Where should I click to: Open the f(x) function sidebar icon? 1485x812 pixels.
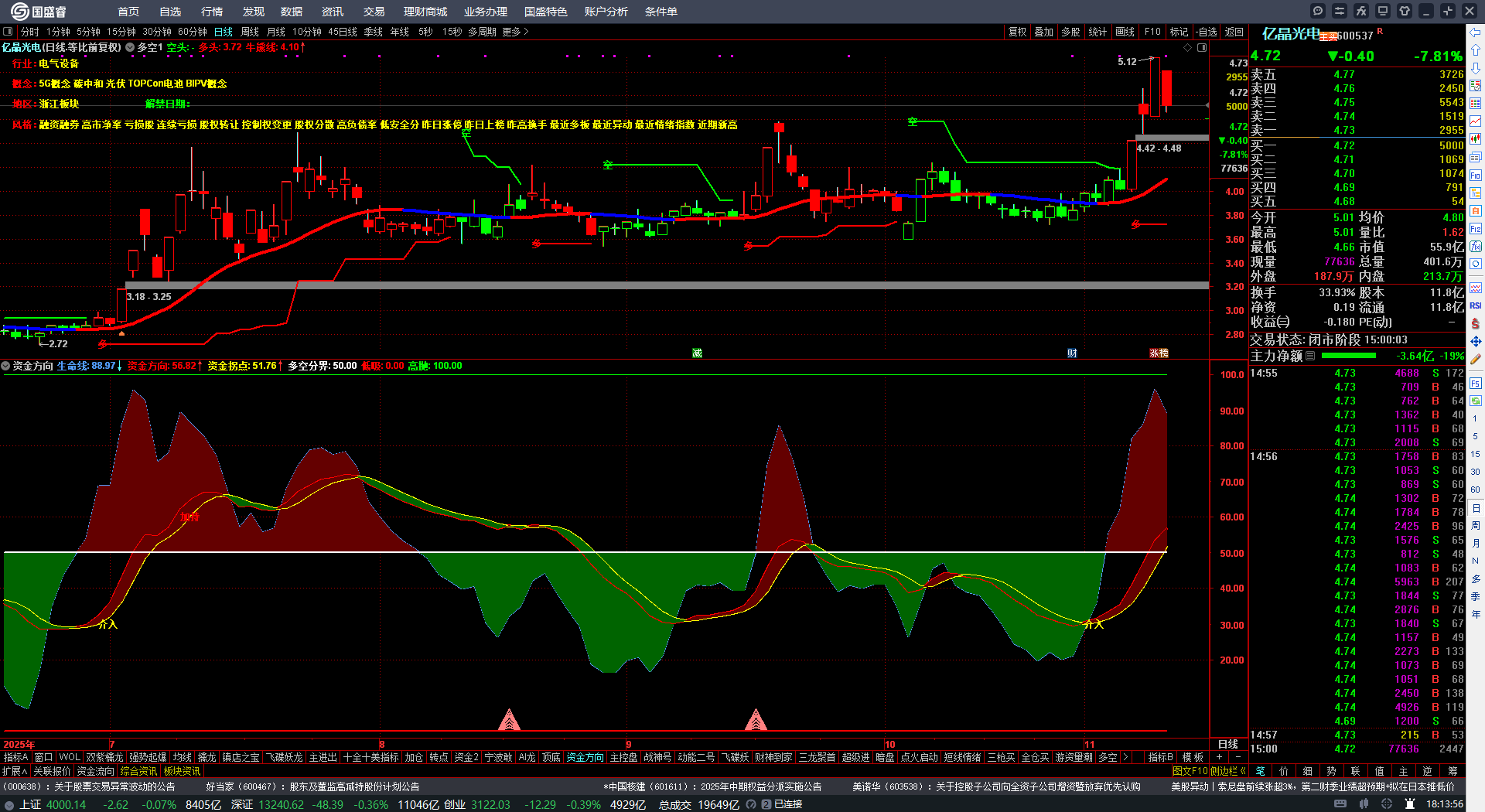(1476, 247)
